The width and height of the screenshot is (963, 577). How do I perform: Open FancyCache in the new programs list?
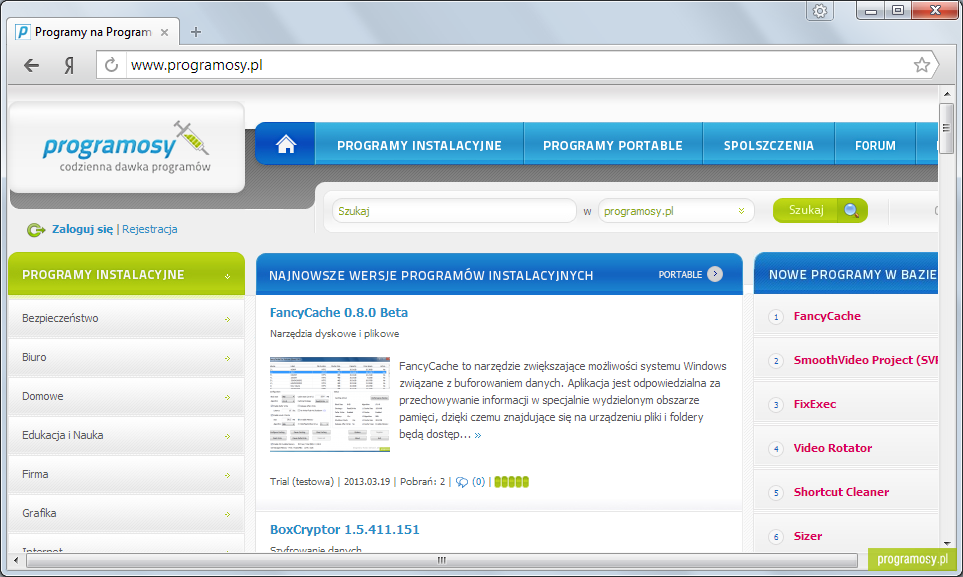click(827, 316)
